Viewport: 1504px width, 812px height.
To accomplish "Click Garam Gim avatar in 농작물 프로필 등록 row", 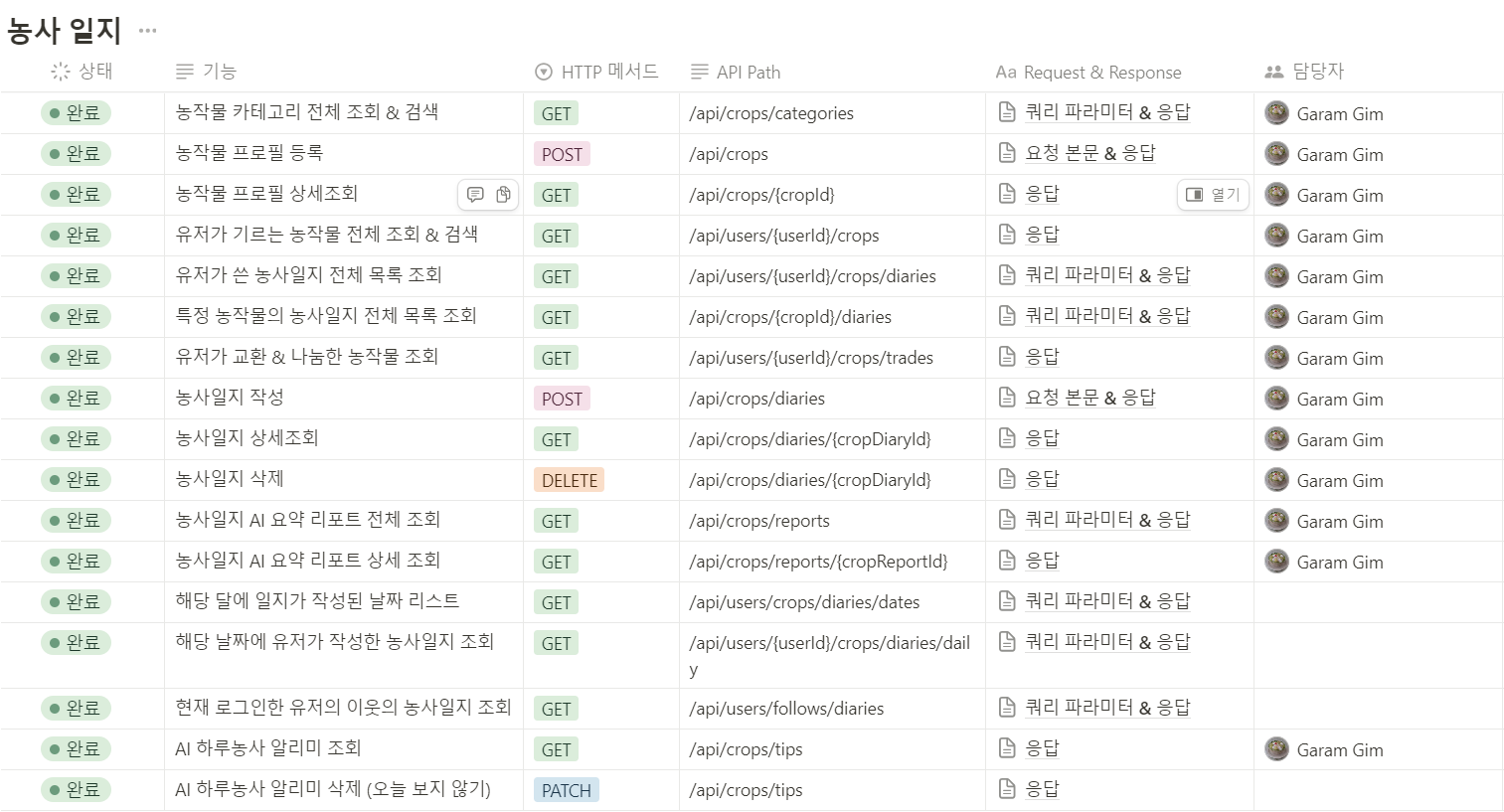I will tap(1276, 154).
